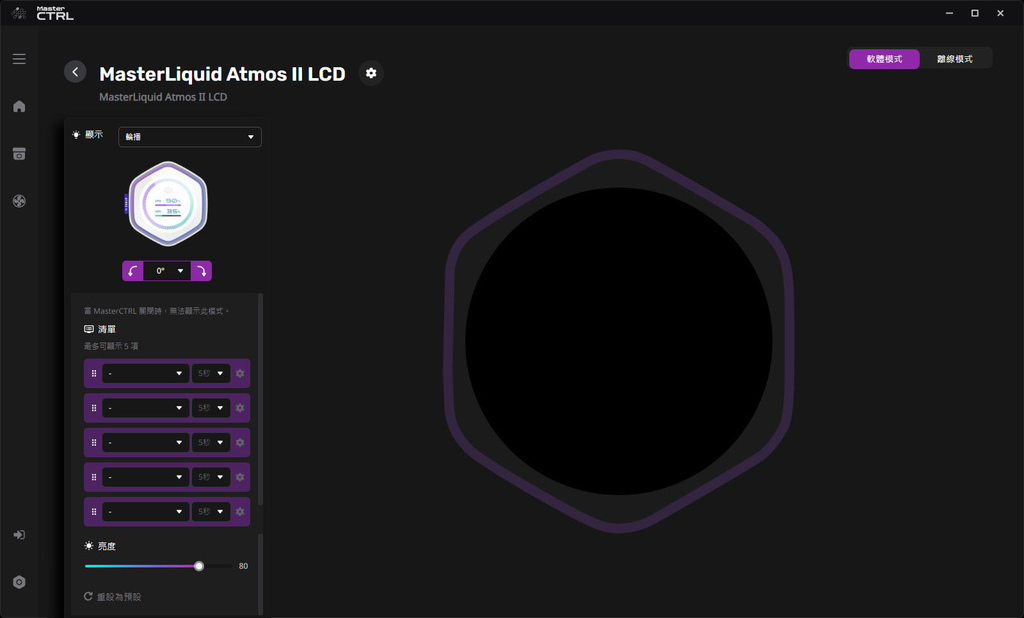Click the brightness sun icon
1024x618 pixels.
(89, 545)
